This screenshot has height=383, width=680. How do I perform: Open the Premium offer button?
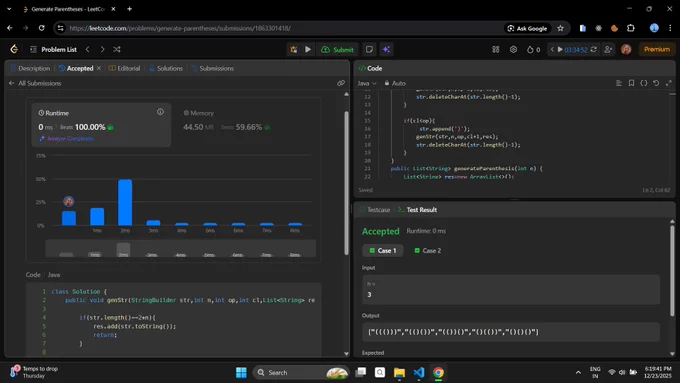pyautogui.click(x=657, y=49)
